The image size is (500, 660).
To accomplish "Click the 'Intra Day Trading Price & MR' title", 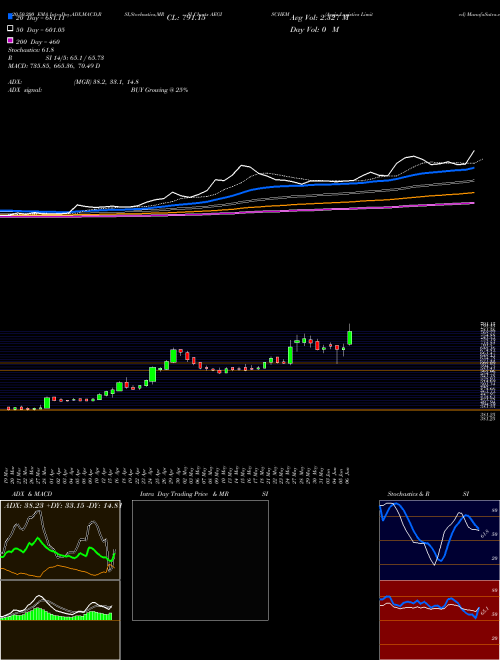I will (184, 494).
